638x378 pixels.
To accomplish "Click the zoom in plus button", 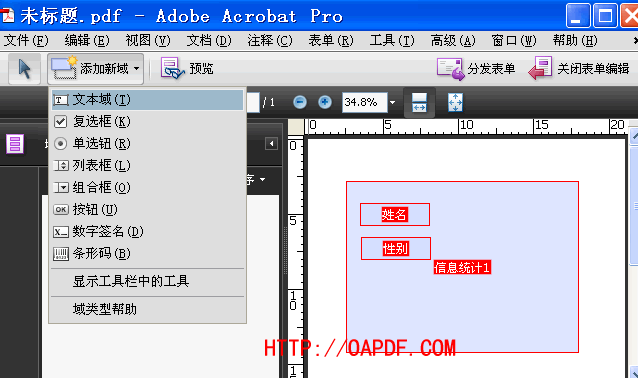I will pyautogui.click(x=325, y=102).
